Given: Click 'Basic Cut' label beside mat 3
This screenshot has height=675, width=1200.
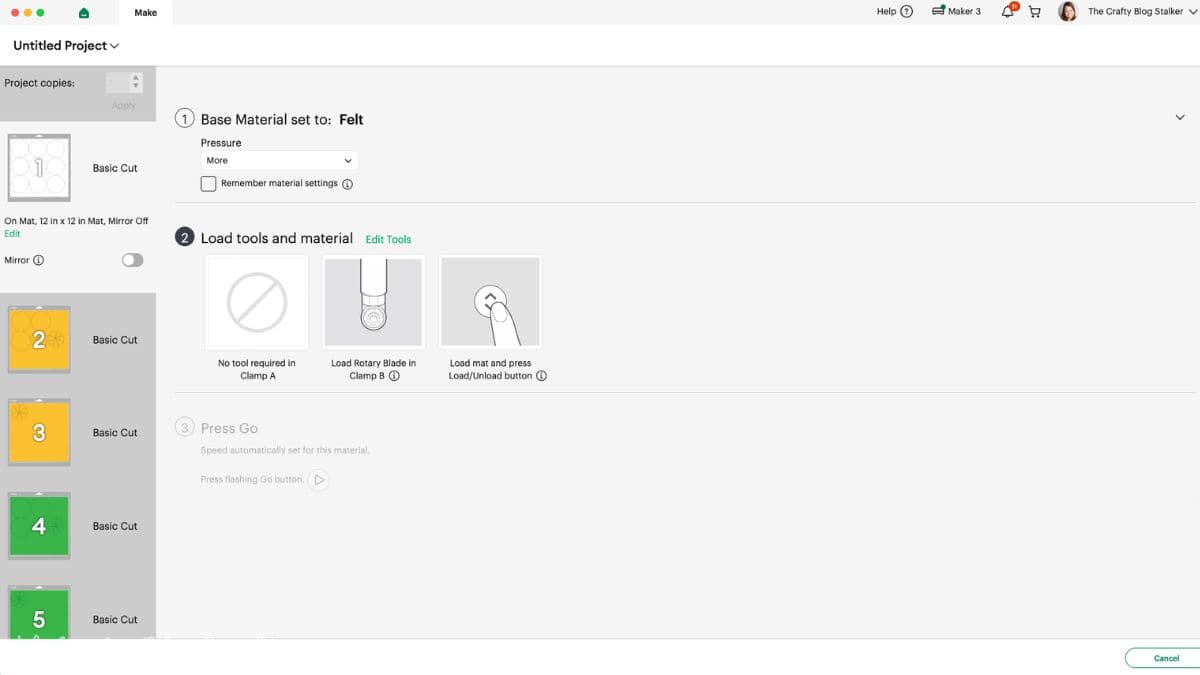Looking at the screenshot, I should click(x=115, y=433).
